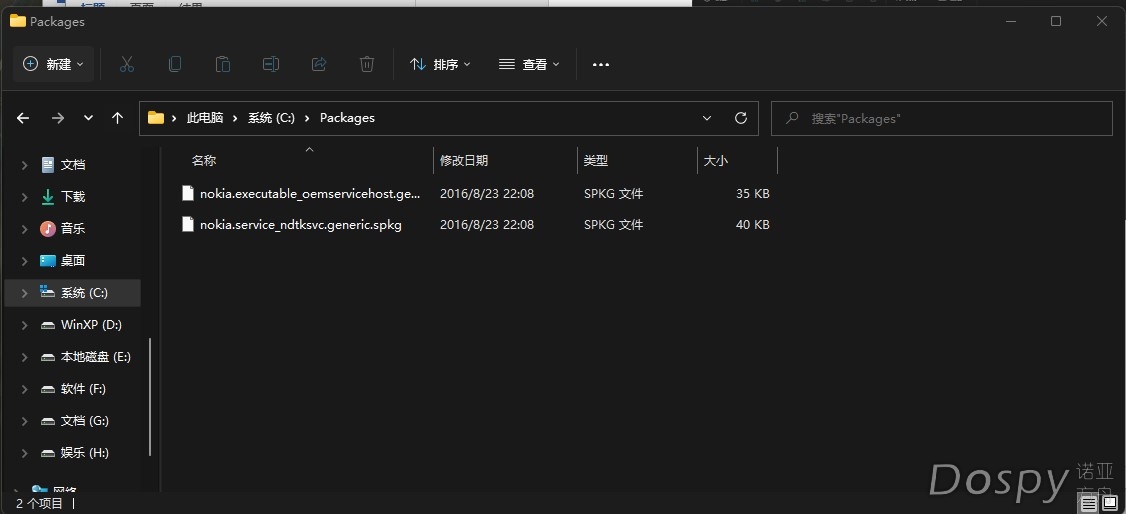Click the Rename icon in toolbar
This screenshot has height=514, width=1126.
point(271,64)
